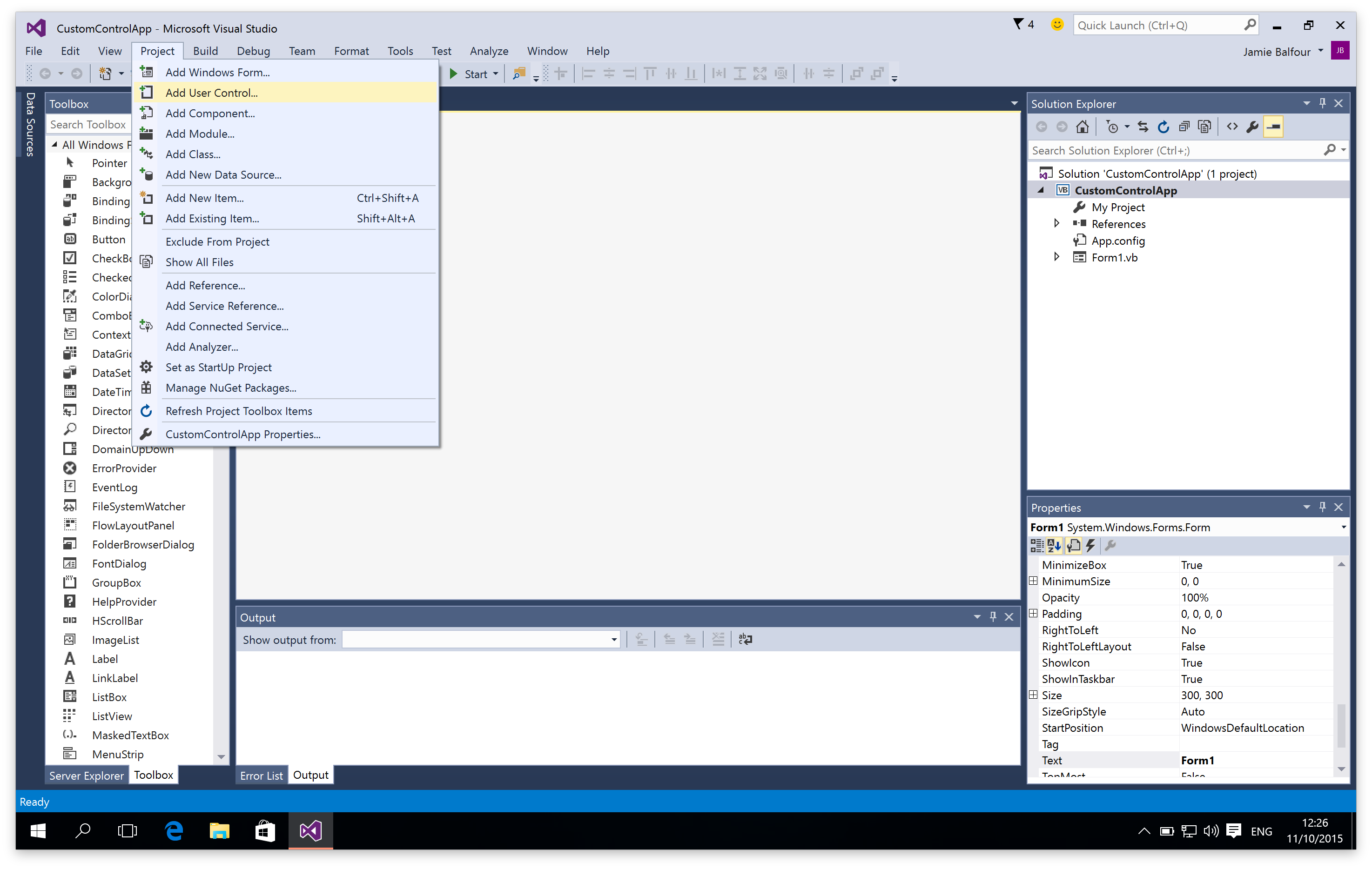Select App.config in Solution Explorer
This screenshot has height=869, width=1372.
coord(1118,241)
